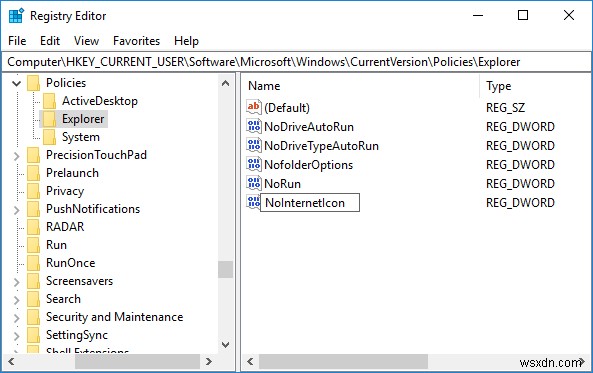Click the values pane horizontal scrollbar thumb

coord(343,362)
